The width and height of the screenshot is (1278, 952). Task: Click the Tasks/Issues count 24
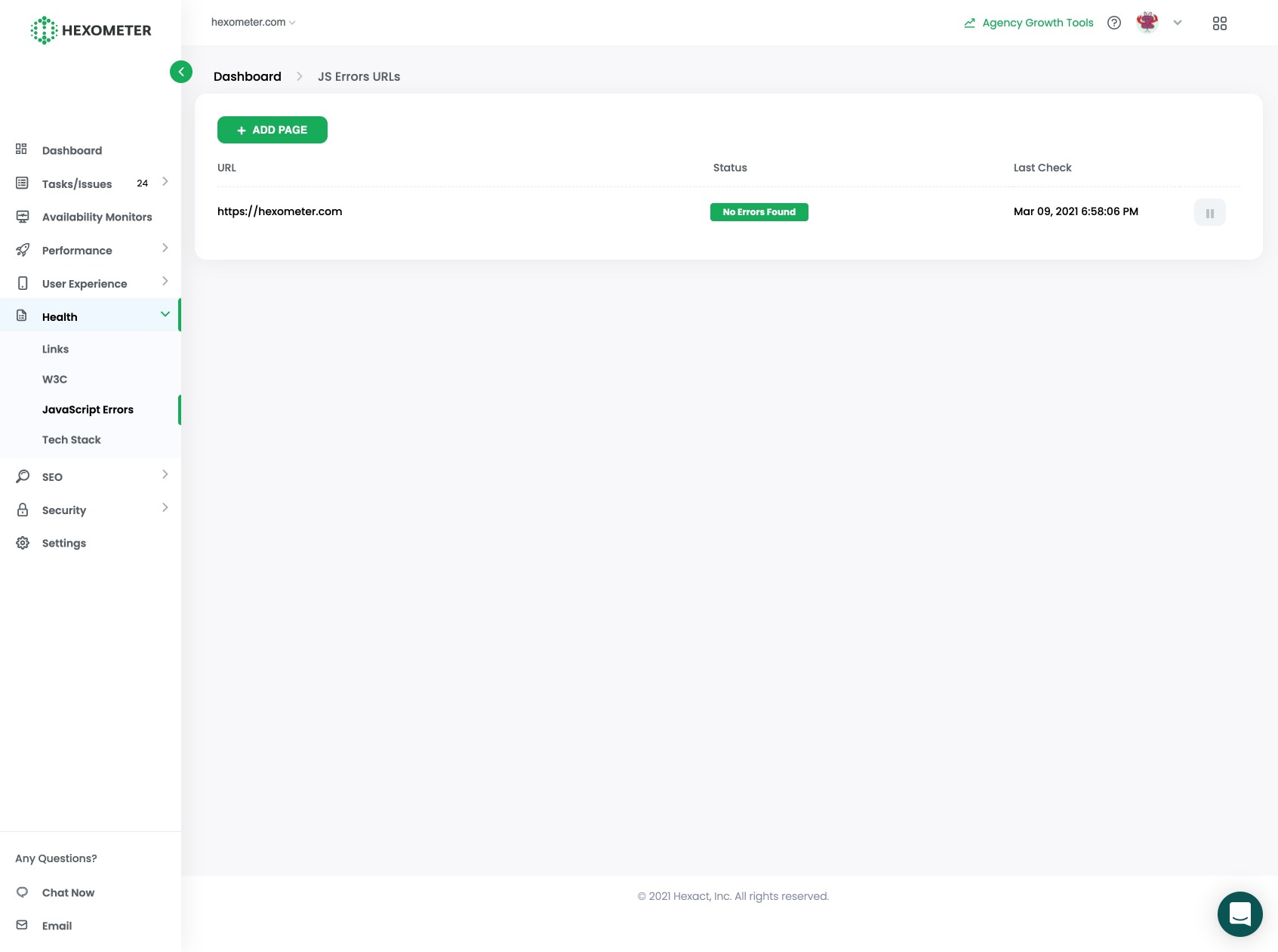(142, 183)
